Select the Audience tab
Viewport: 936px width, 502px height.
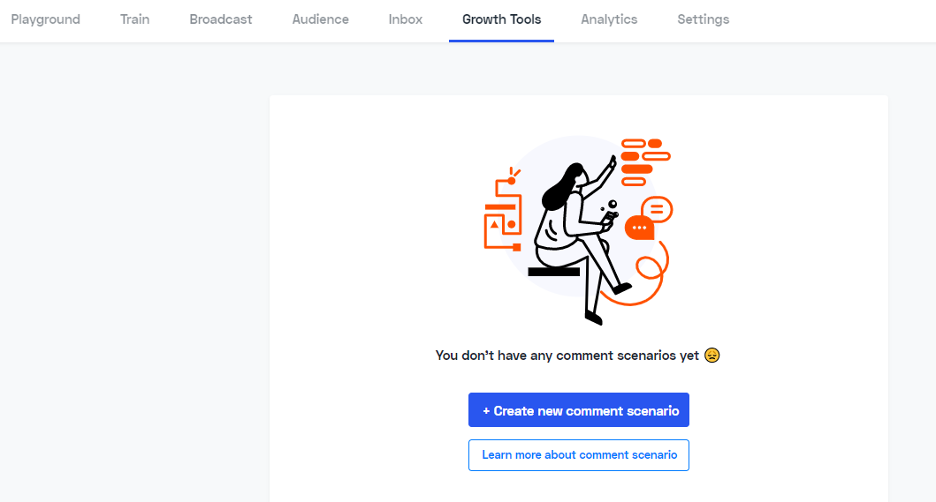pos(321,20)
